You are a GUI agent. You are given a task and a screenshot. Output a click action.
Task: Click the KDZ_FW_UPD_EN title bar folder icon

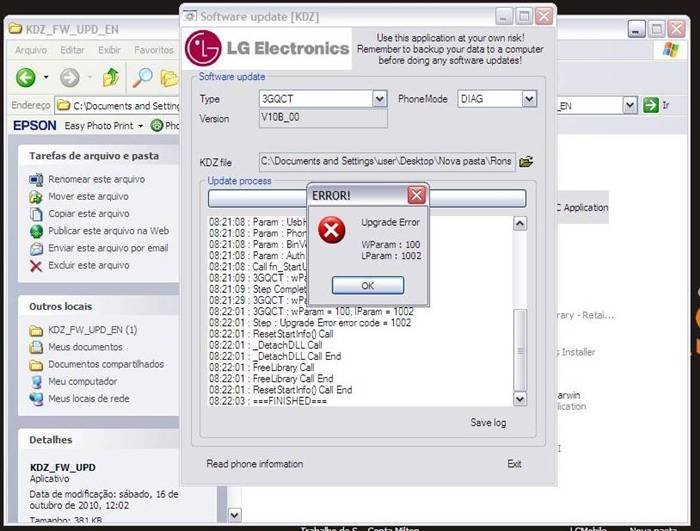pyautogui.click(x=16, y=29)
